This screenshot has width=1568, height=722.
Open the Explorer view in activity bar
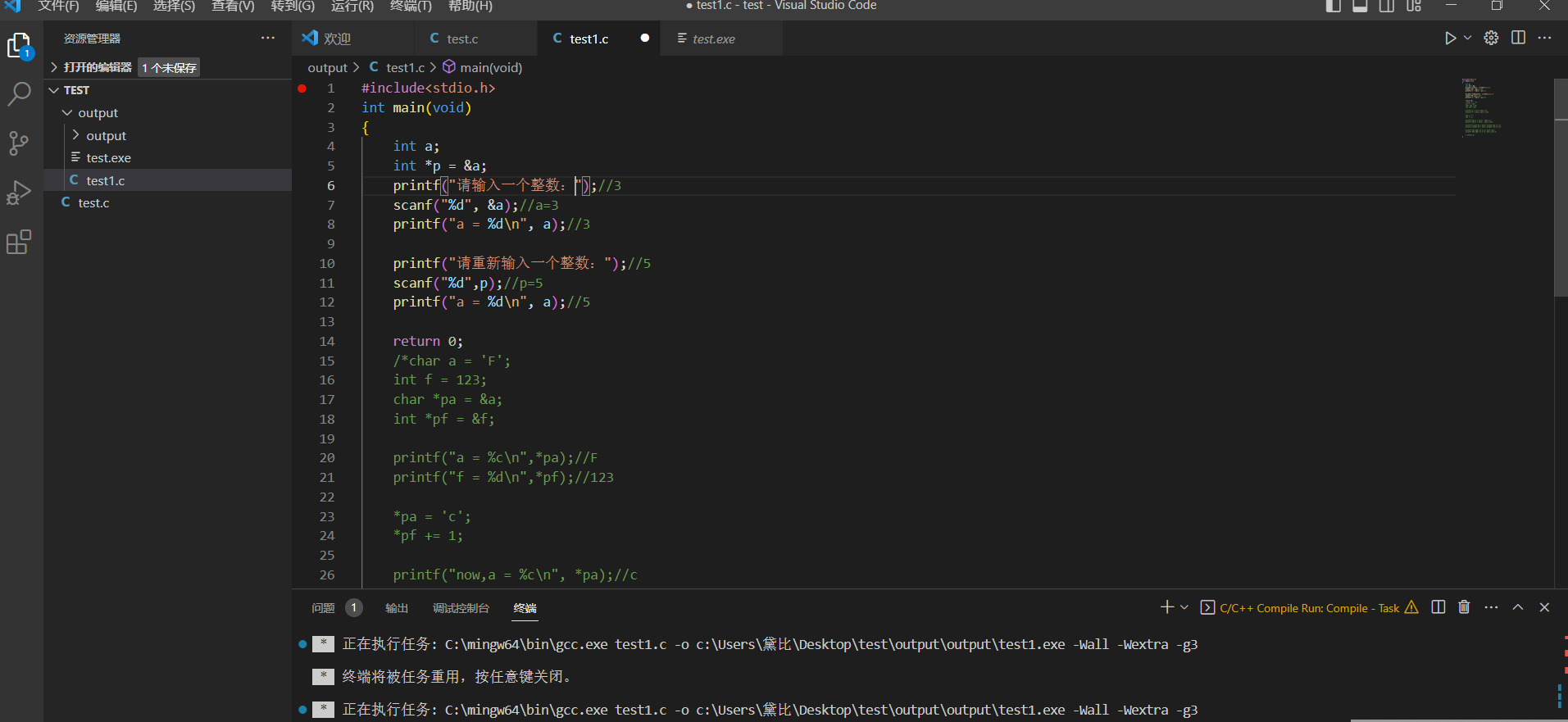20,46
